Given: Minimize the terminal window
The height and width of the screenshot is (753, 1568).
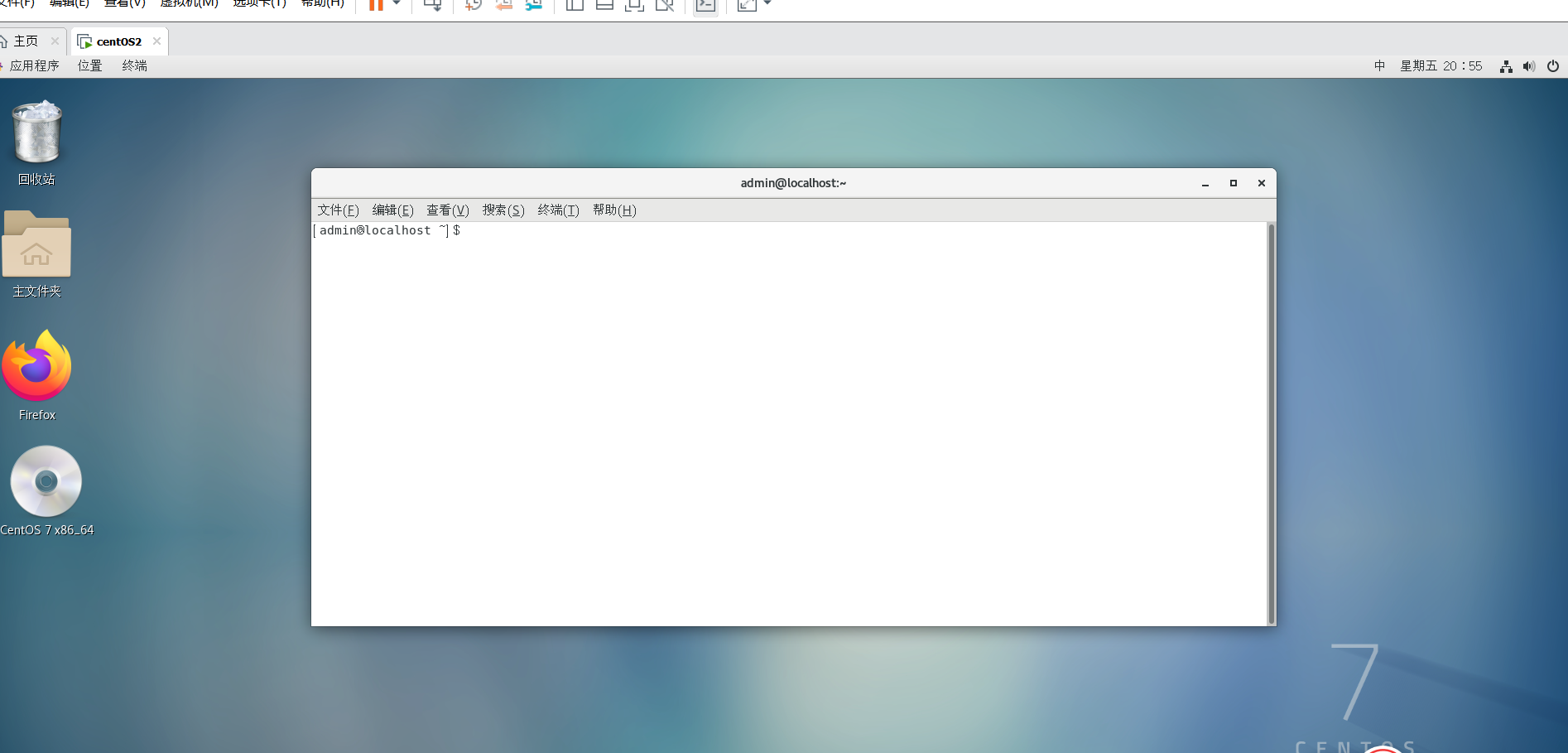Looking at the screenshot, I should pos(1205,183).
